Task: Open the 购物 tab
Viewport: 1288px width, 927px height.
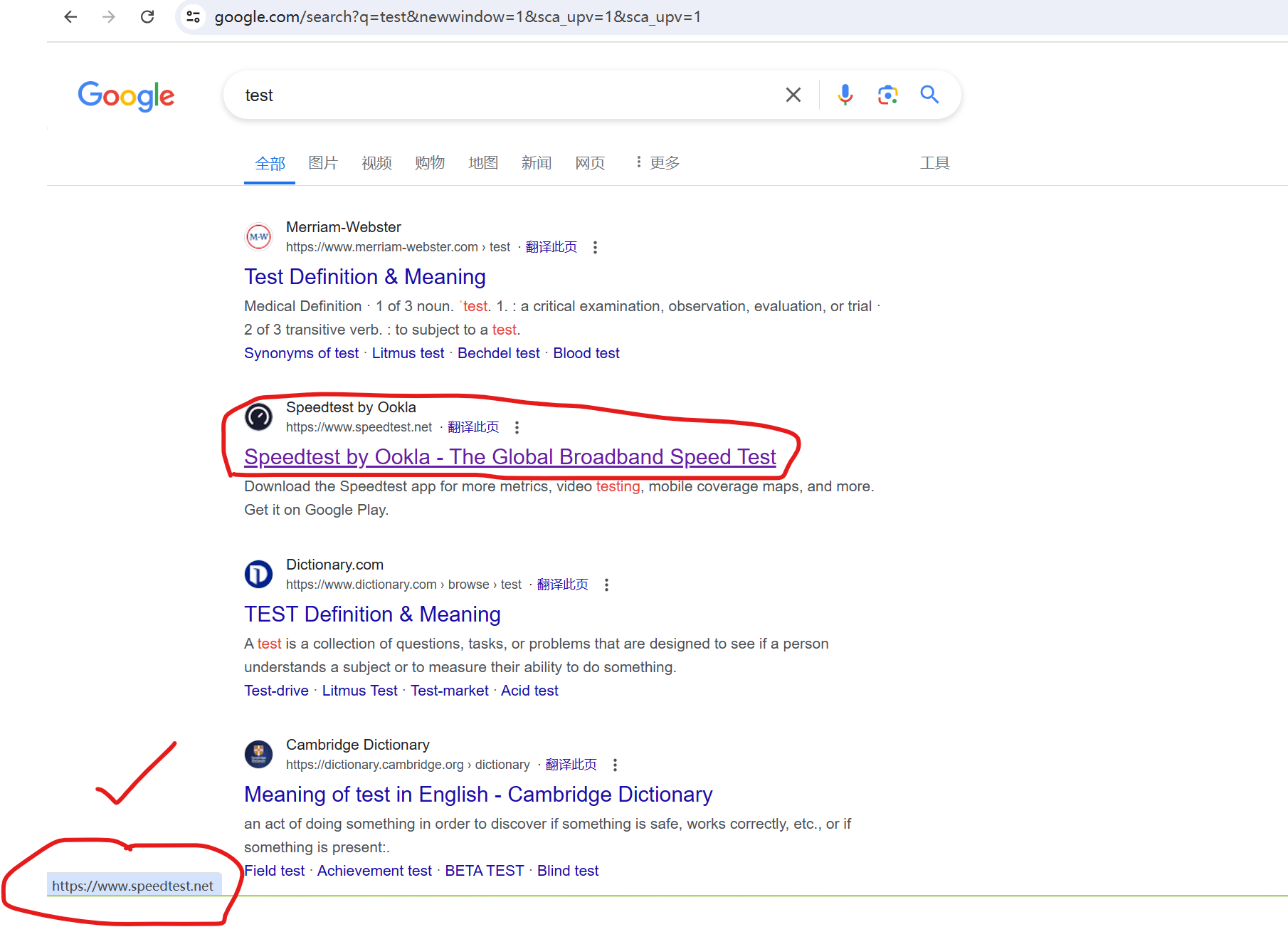Action: coord(430,163)
